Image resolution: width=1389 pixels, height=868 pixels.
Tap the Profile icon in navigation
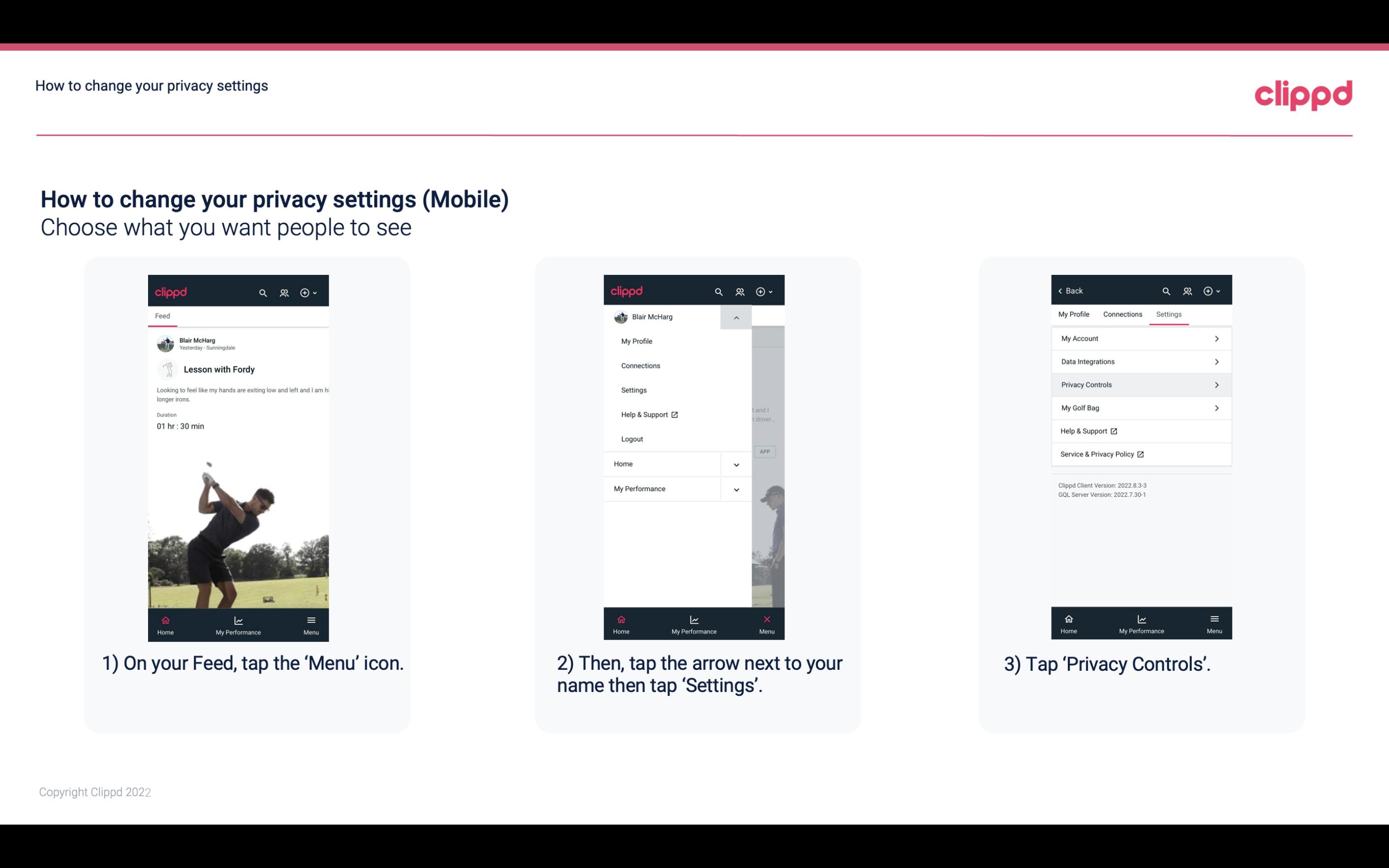[x=284, y=291]
